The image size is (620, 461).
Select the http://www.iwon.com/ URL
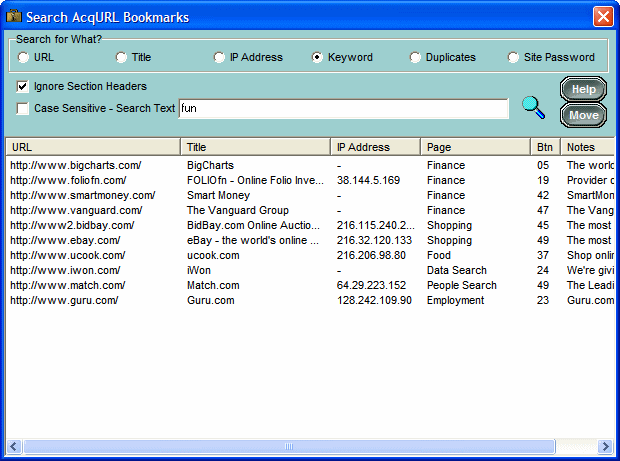pyautogui.click(x=65, y=270)
